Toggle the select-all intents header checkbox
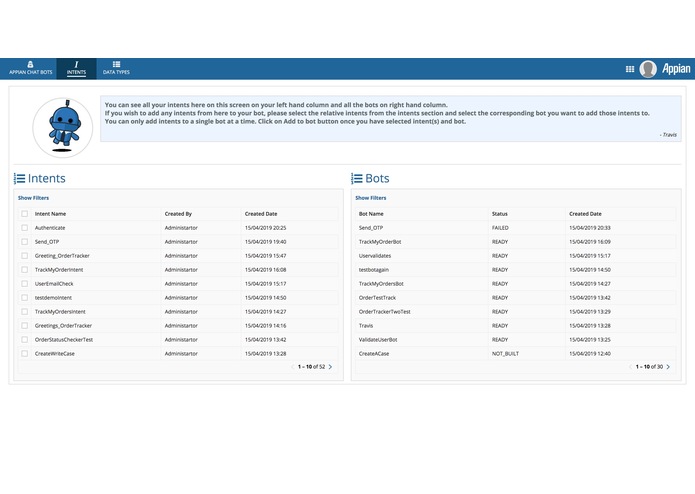 (24, 214)
